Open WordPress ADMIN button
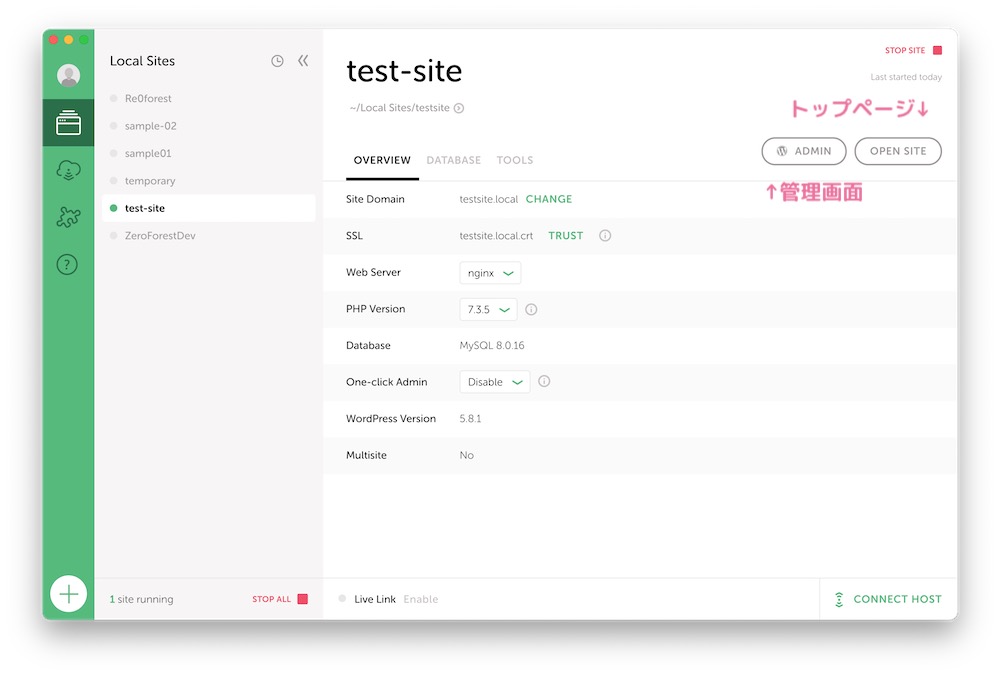1000x676 pixels. click(x=804, y=151)
